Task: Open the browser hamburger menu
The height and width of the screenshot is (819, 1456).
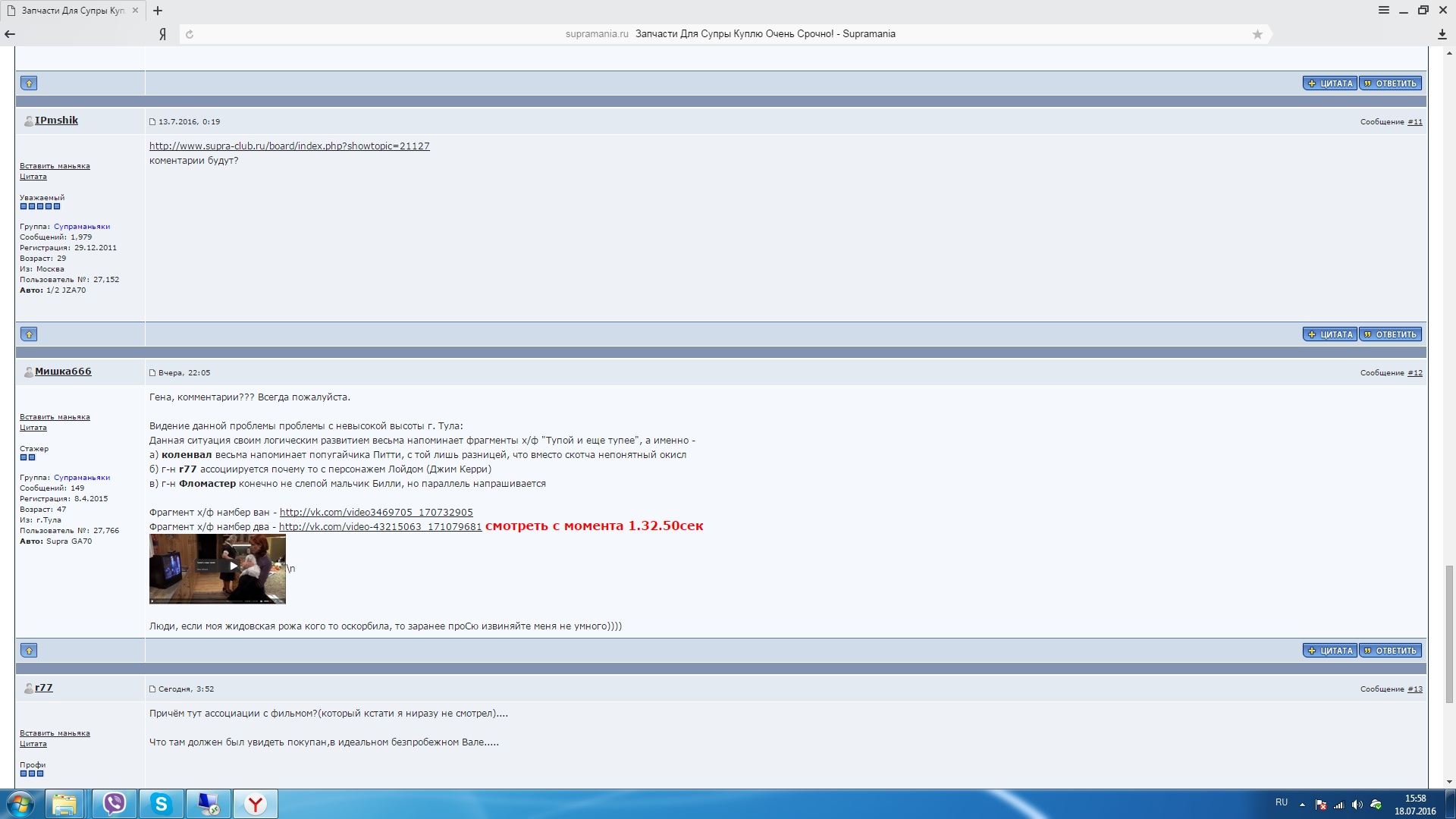Action: 1384,11
